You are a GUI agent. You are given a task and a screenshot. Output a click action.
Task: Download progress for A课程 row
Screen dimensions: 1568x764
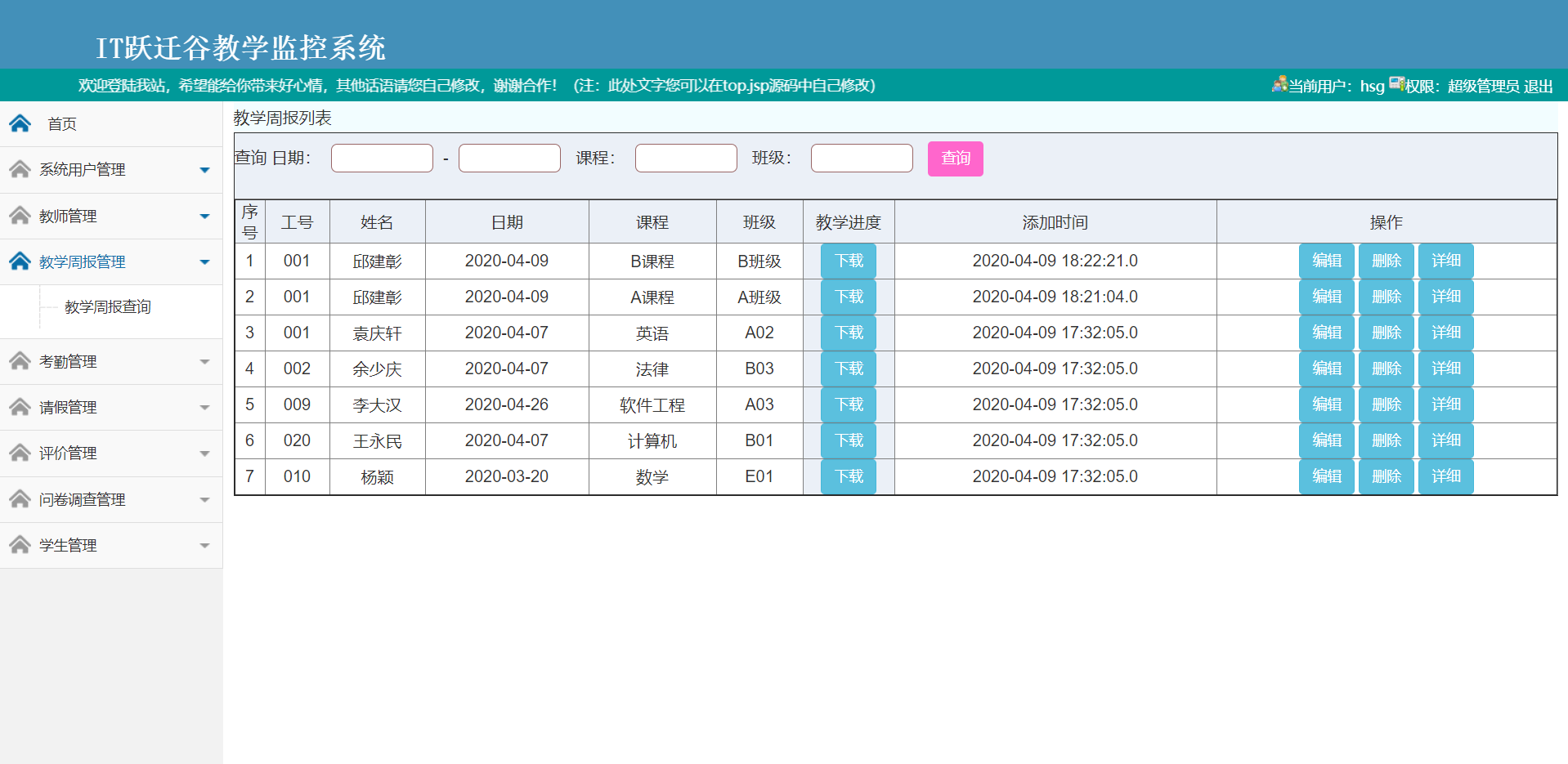tap(849, 297)
